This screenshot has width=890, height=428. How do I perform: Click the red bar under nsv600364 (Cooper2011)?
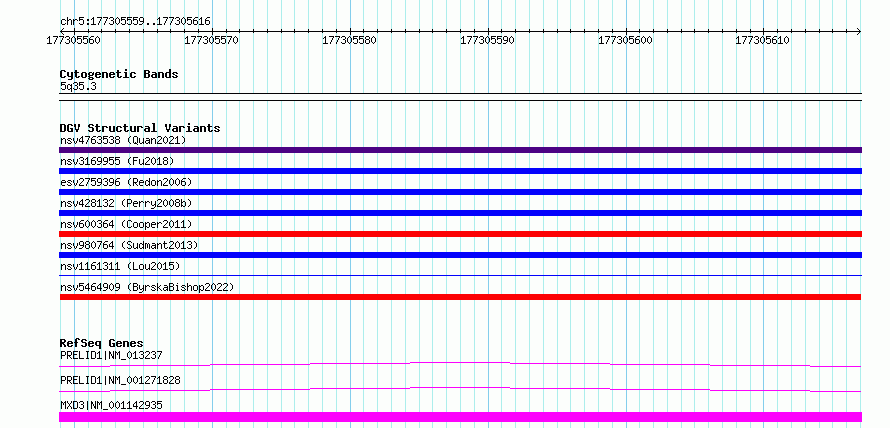460,234
